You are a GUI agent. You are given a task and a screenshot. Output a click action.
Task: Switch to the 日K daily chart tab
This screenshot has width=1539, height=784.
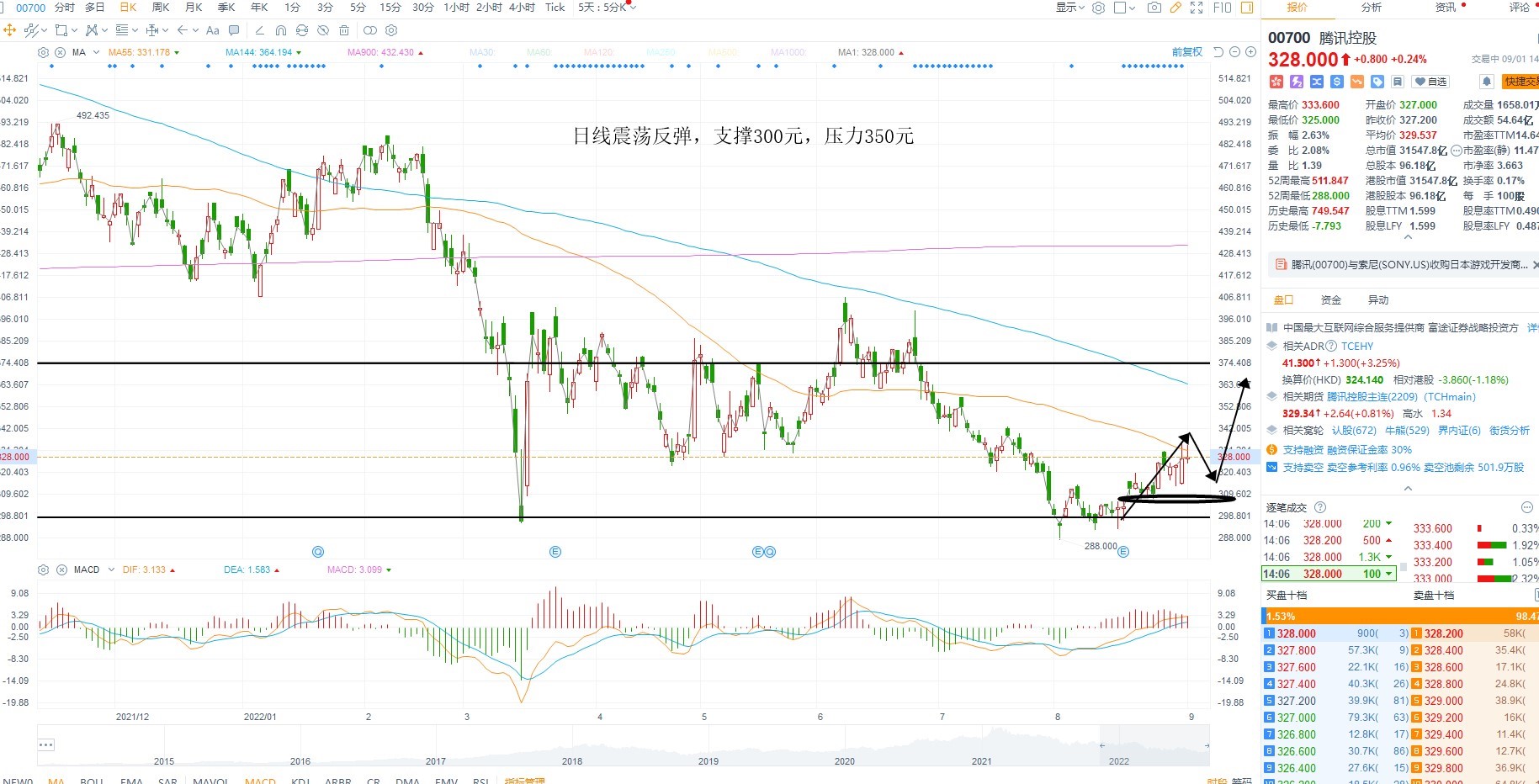point(128,8)
